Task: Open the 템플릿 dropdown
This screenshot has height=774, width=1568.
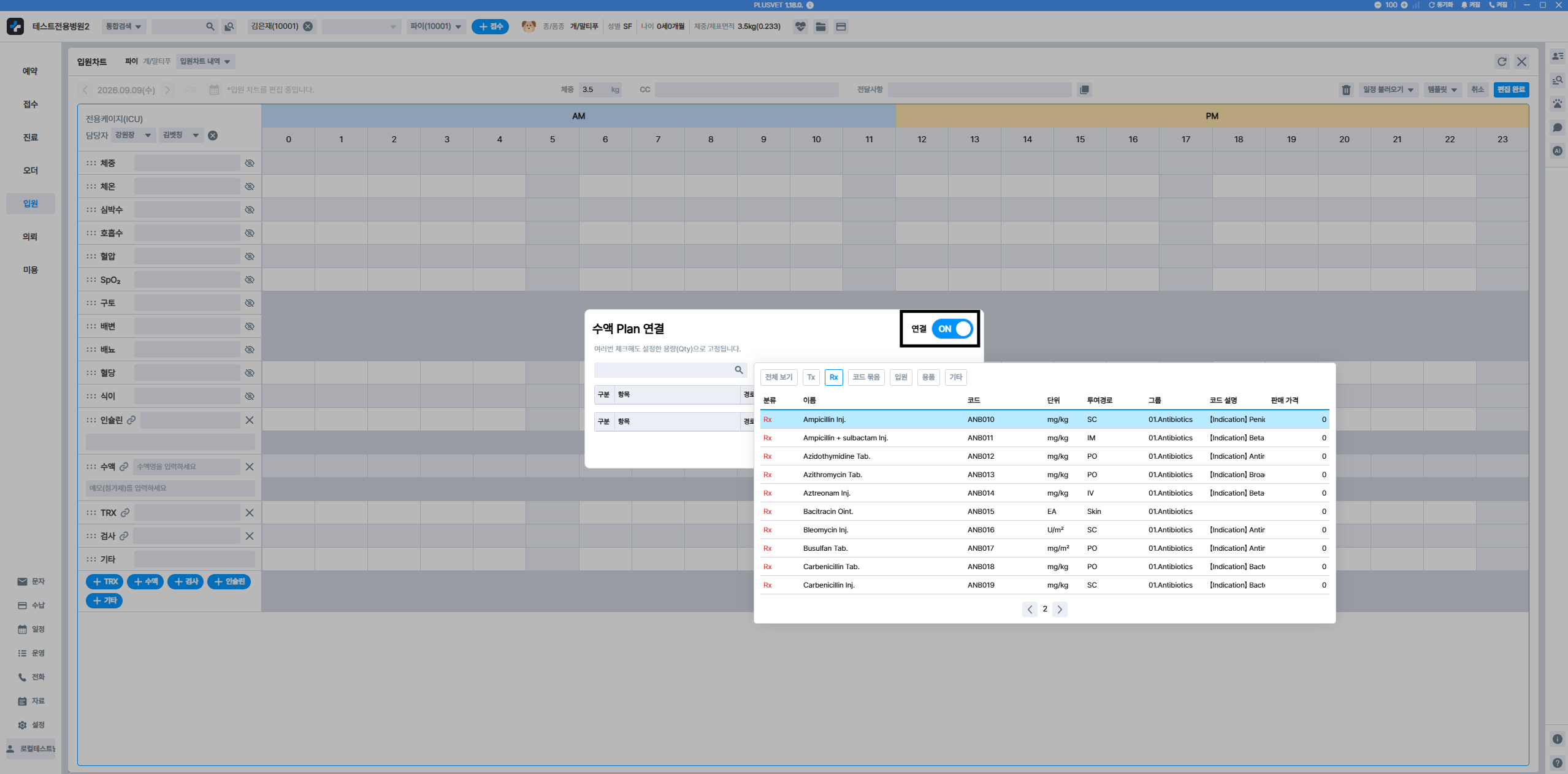Action: (x=1442, y=90)
